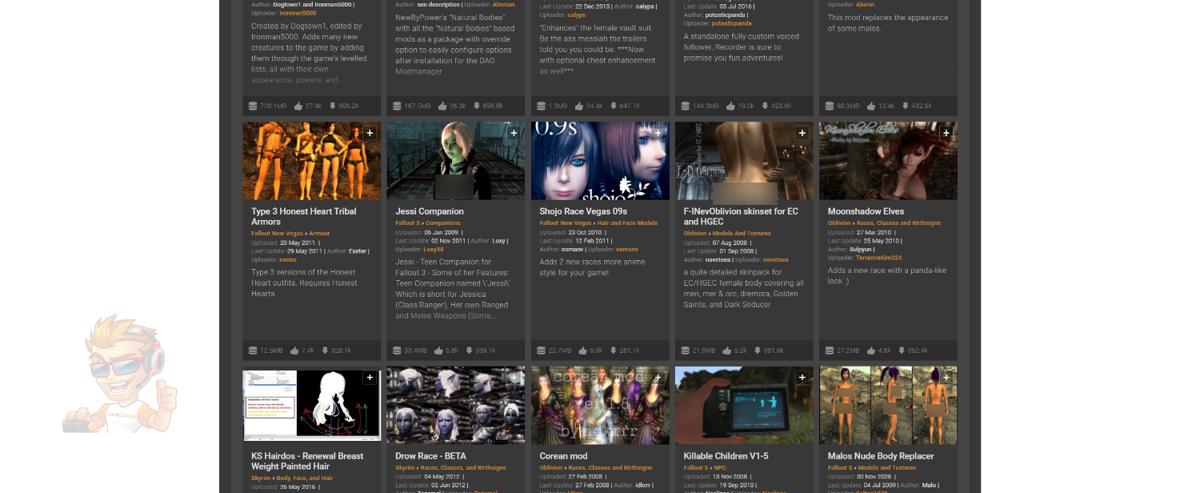Click plus icon on F-INevOblivion skinset thumbnail
Viewport: 1200px width, 493px height.
[x=802, y=133]
